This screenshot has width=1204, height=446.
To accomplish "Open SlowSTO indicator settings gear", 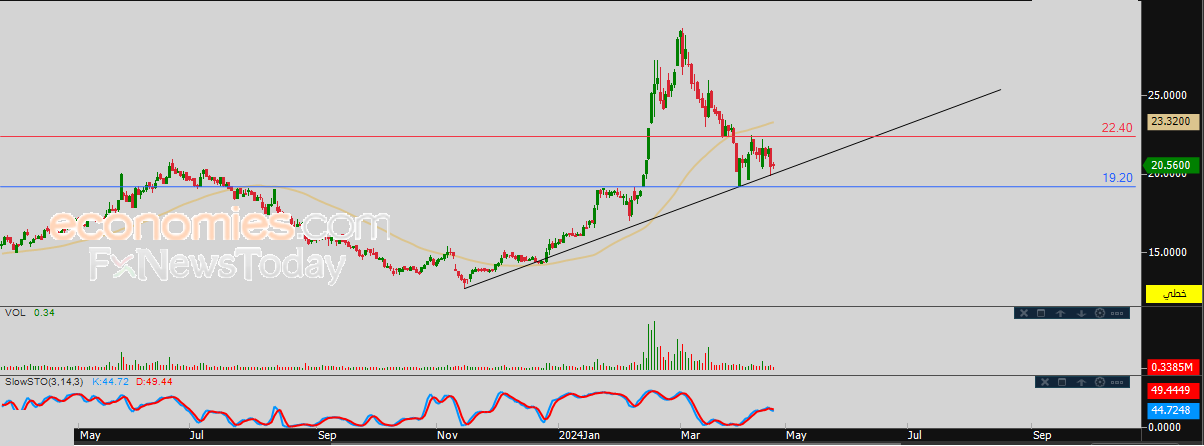I will 1100,382.
